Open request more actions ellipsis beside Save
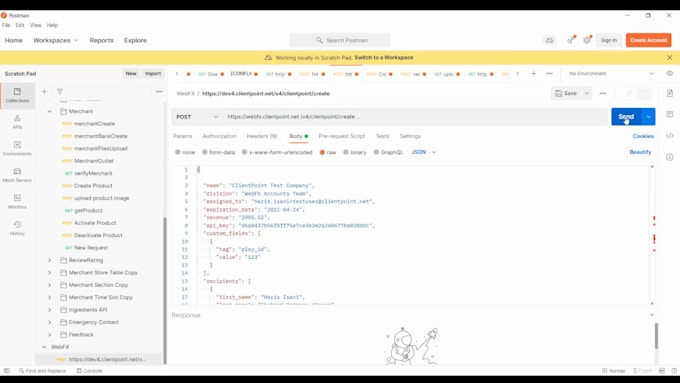Screen dimensions: 680x383 [603, 93]
